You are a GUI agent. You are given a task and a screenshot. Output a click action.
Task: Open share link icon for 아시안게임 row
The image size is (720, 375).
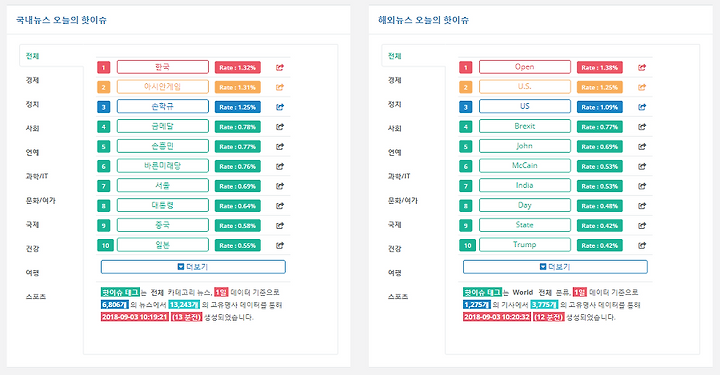pos(280,87)
